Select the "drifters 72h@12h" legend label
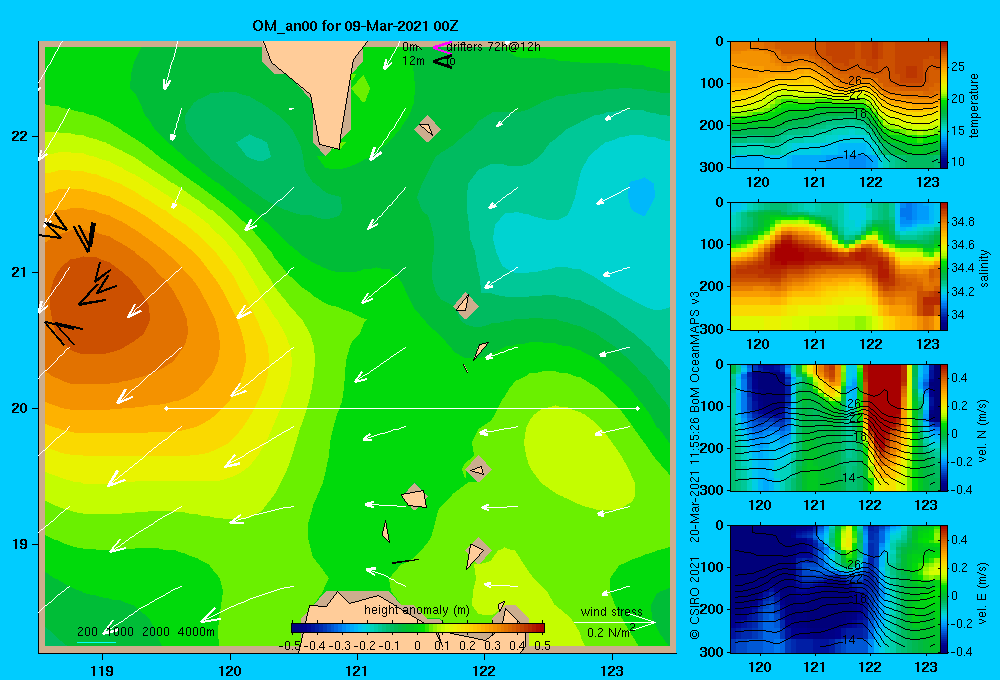 point(494,47)
